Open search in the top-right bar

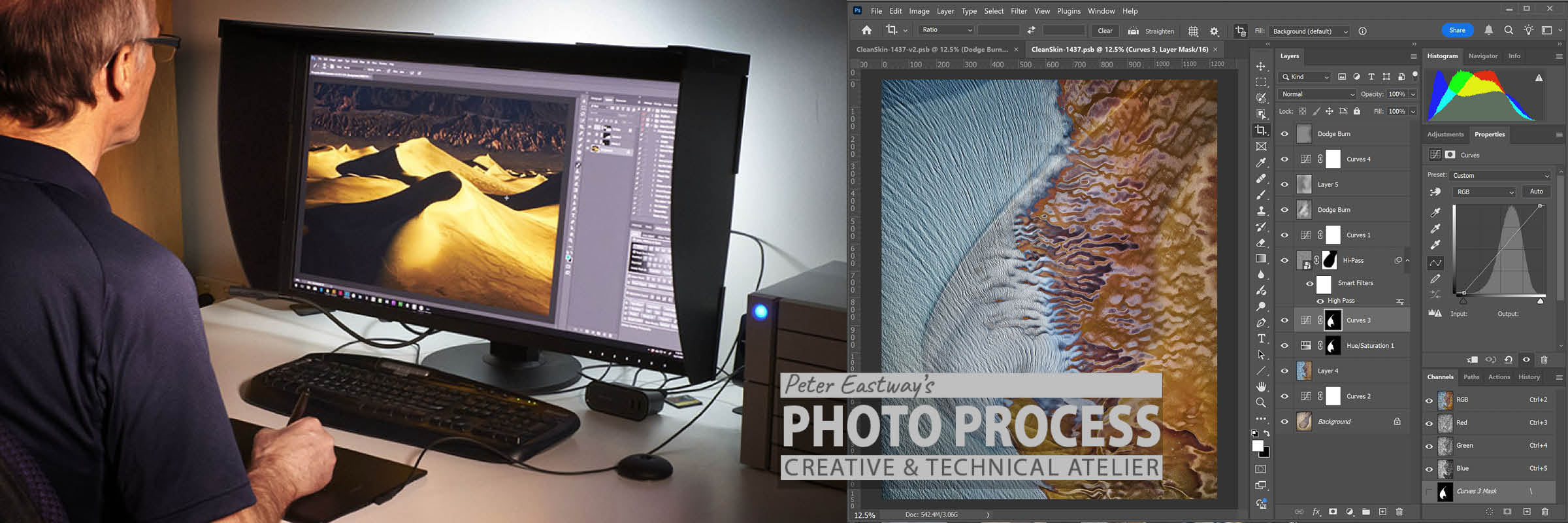click(1509, 30)
